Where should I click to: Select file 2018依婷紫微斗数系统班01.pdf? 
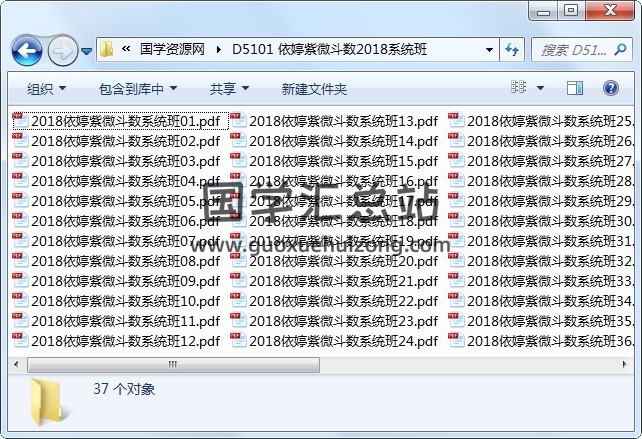click(121, 121)
